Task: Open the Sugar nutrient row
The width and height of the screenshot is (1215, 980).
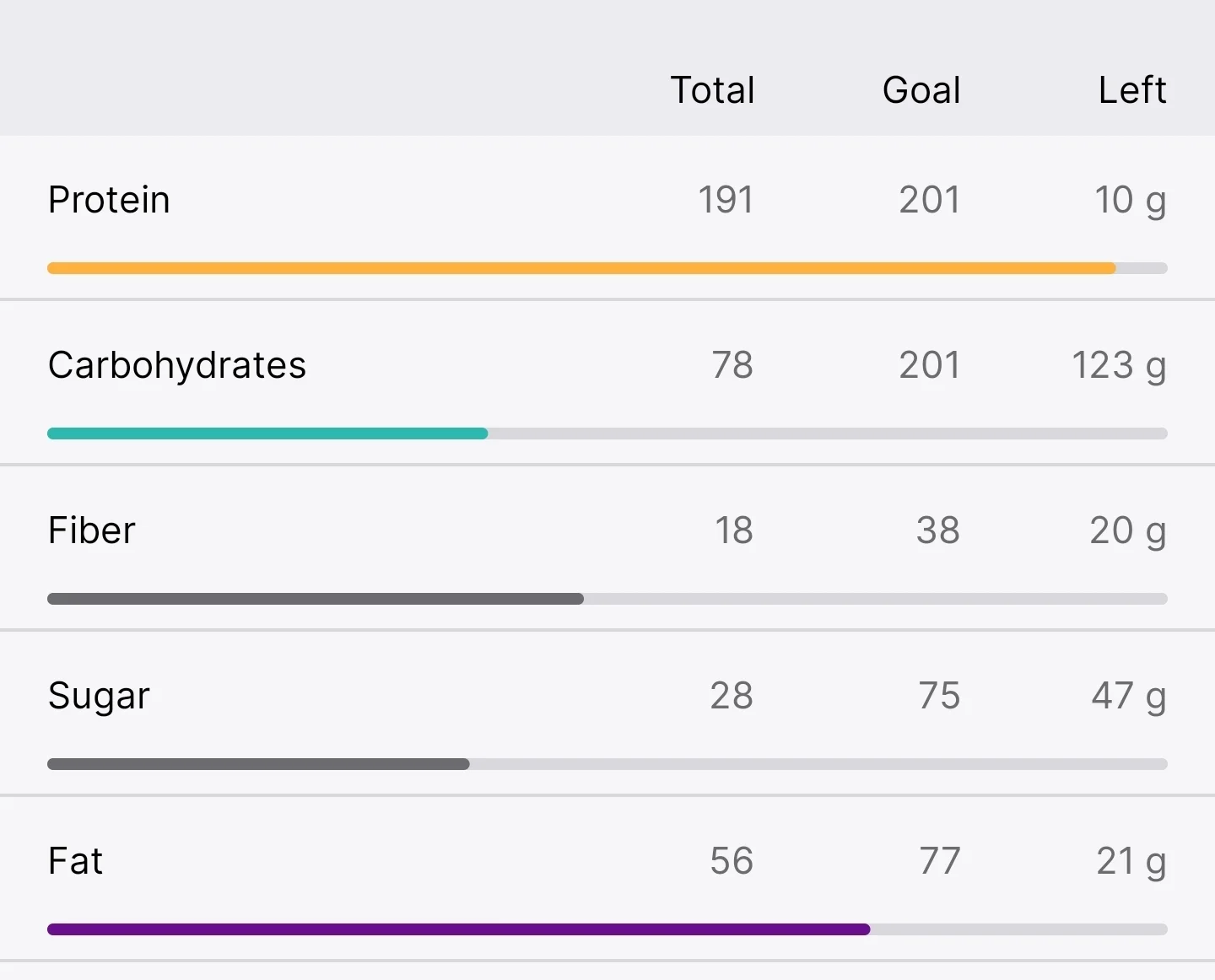Action: pyautogui.click(x=607, y=713)
